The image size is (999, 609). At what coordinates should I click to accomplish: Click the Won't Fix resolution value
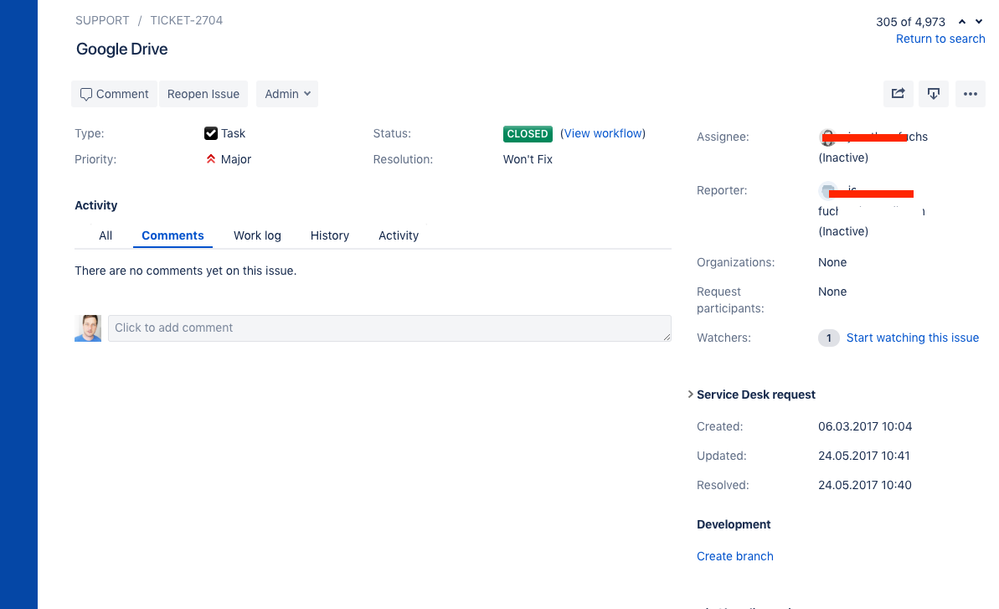(528, 159)
